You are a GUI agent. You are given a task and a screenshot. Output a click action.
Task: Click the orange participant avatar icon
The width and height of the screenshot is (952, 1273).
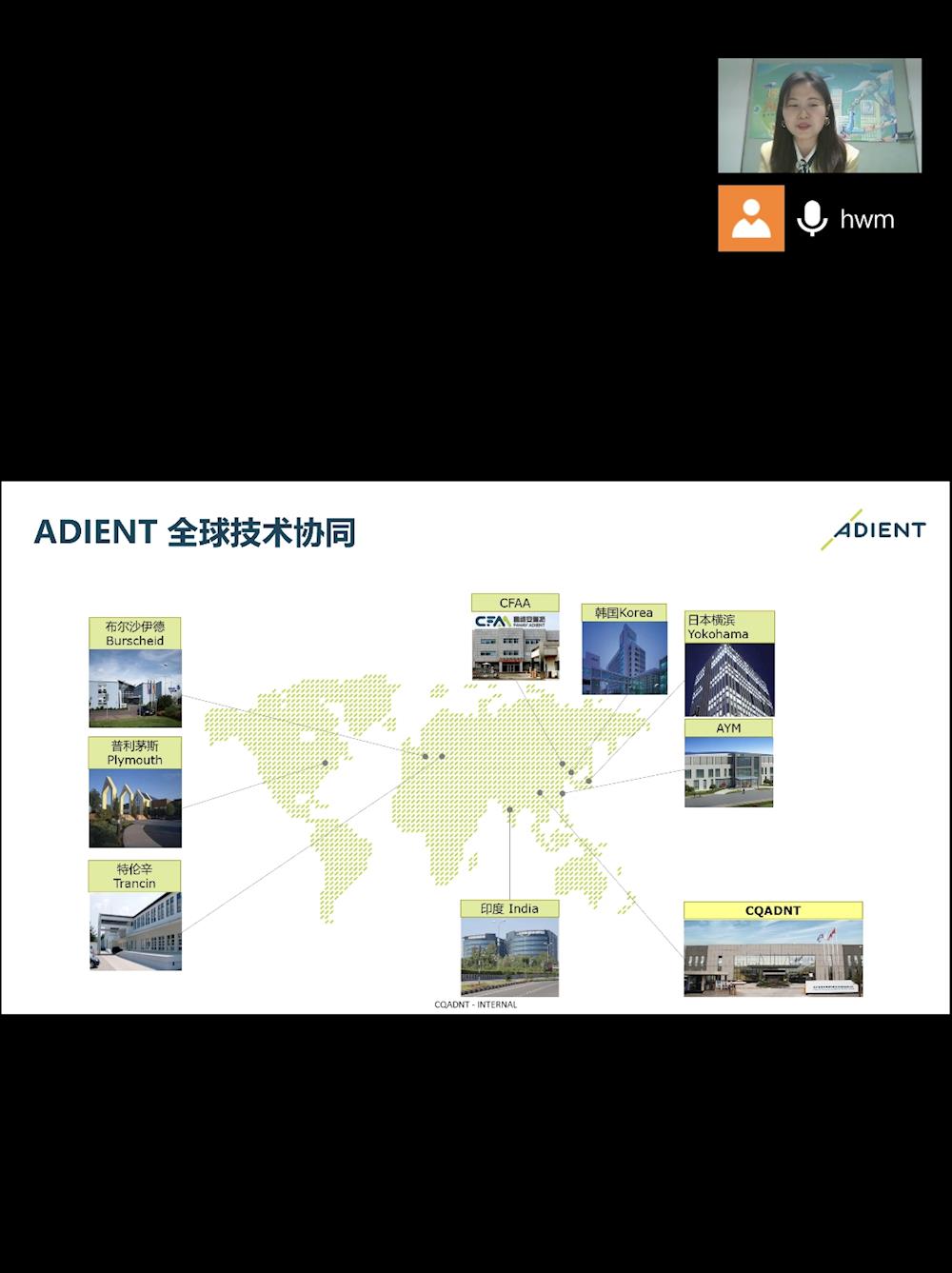[750, 219]
